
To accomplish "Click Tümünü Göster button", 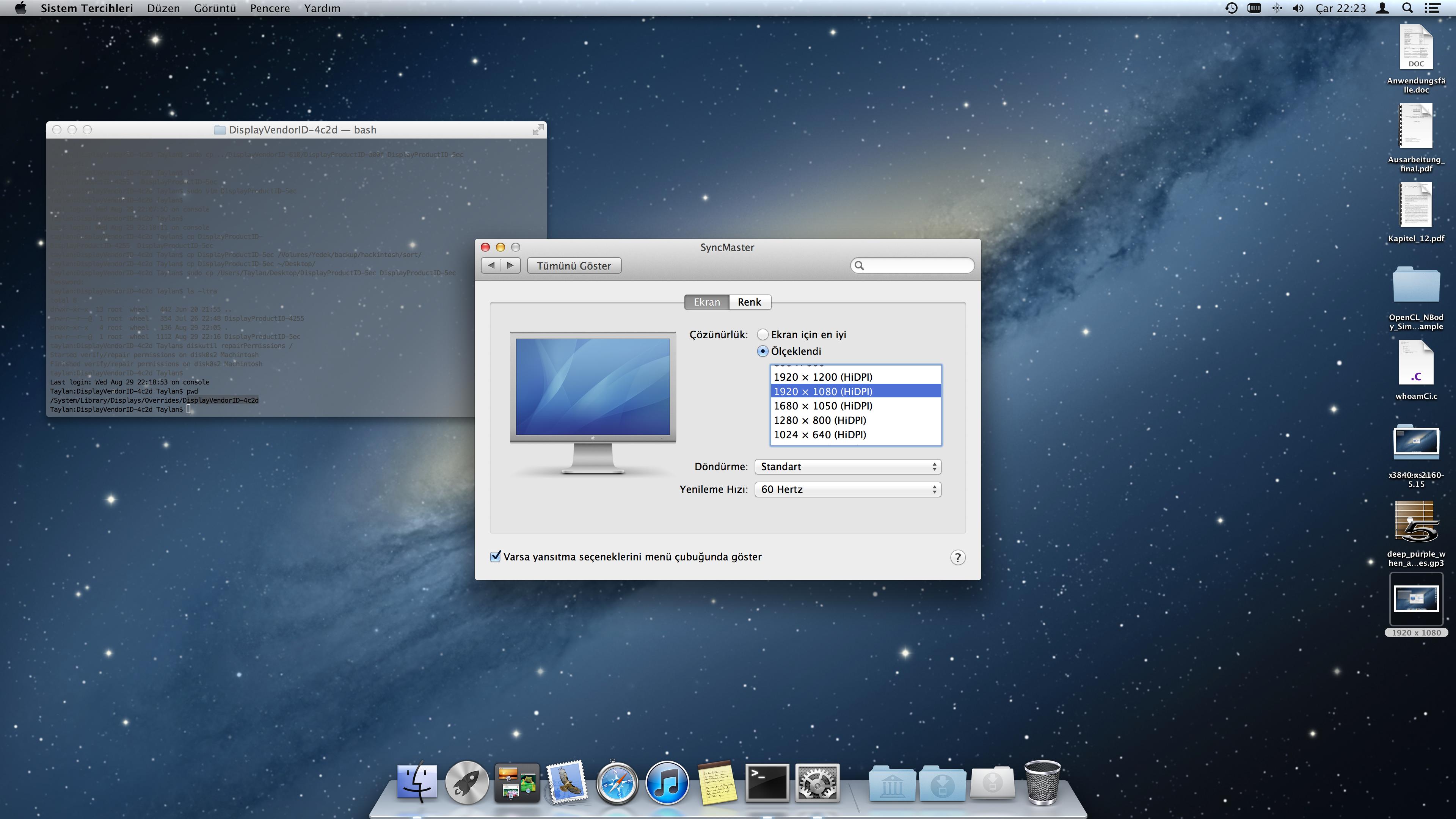I will [574, 266].
